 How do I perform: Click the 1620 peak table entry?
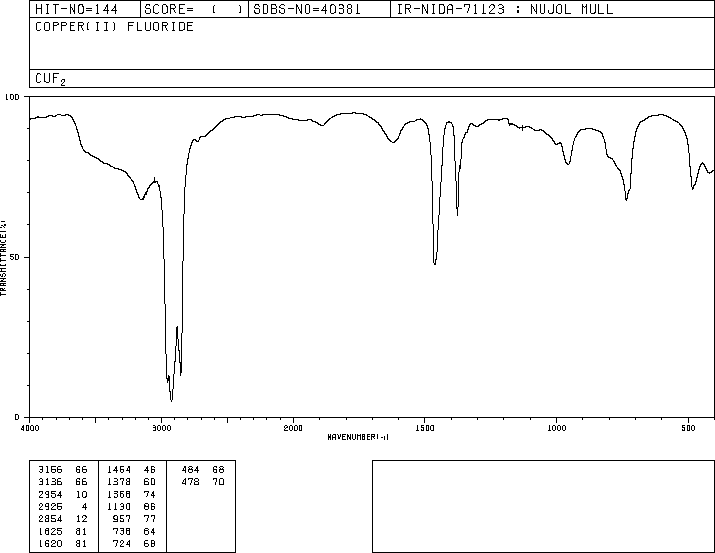pyautogui.click(x=50, y=544)
